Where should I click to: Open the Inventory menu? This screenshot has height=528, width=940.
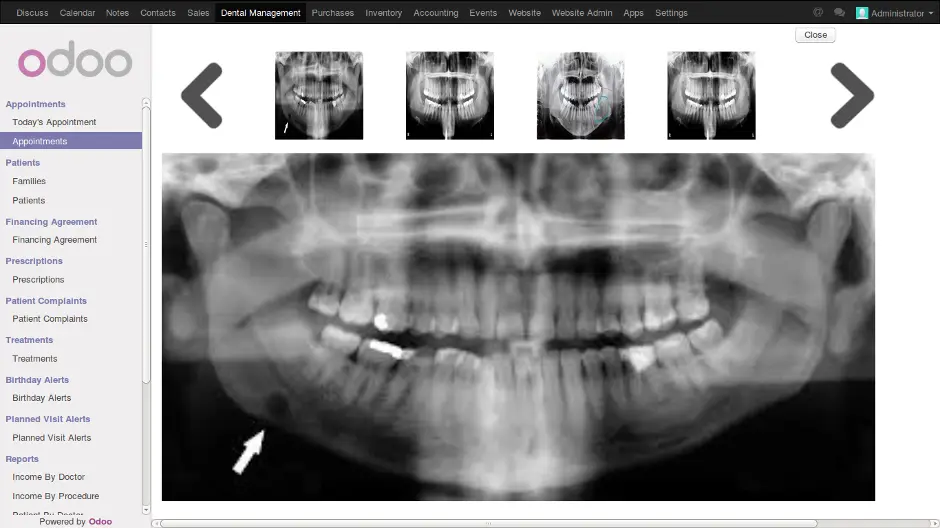pyautogui.click(x=384, y=13)
